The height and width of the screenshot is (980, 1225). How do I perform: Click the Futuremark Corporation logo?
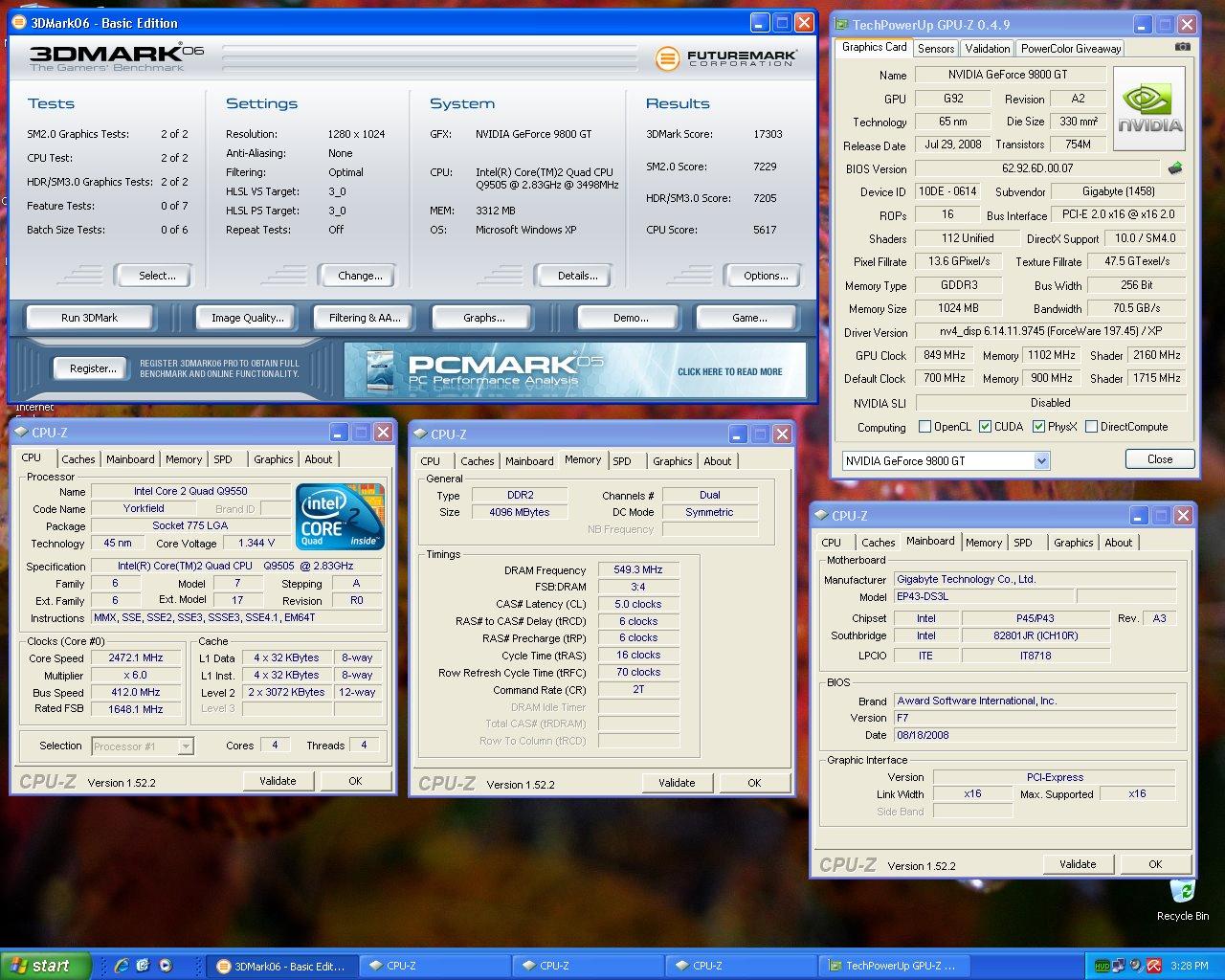[726, 58]
